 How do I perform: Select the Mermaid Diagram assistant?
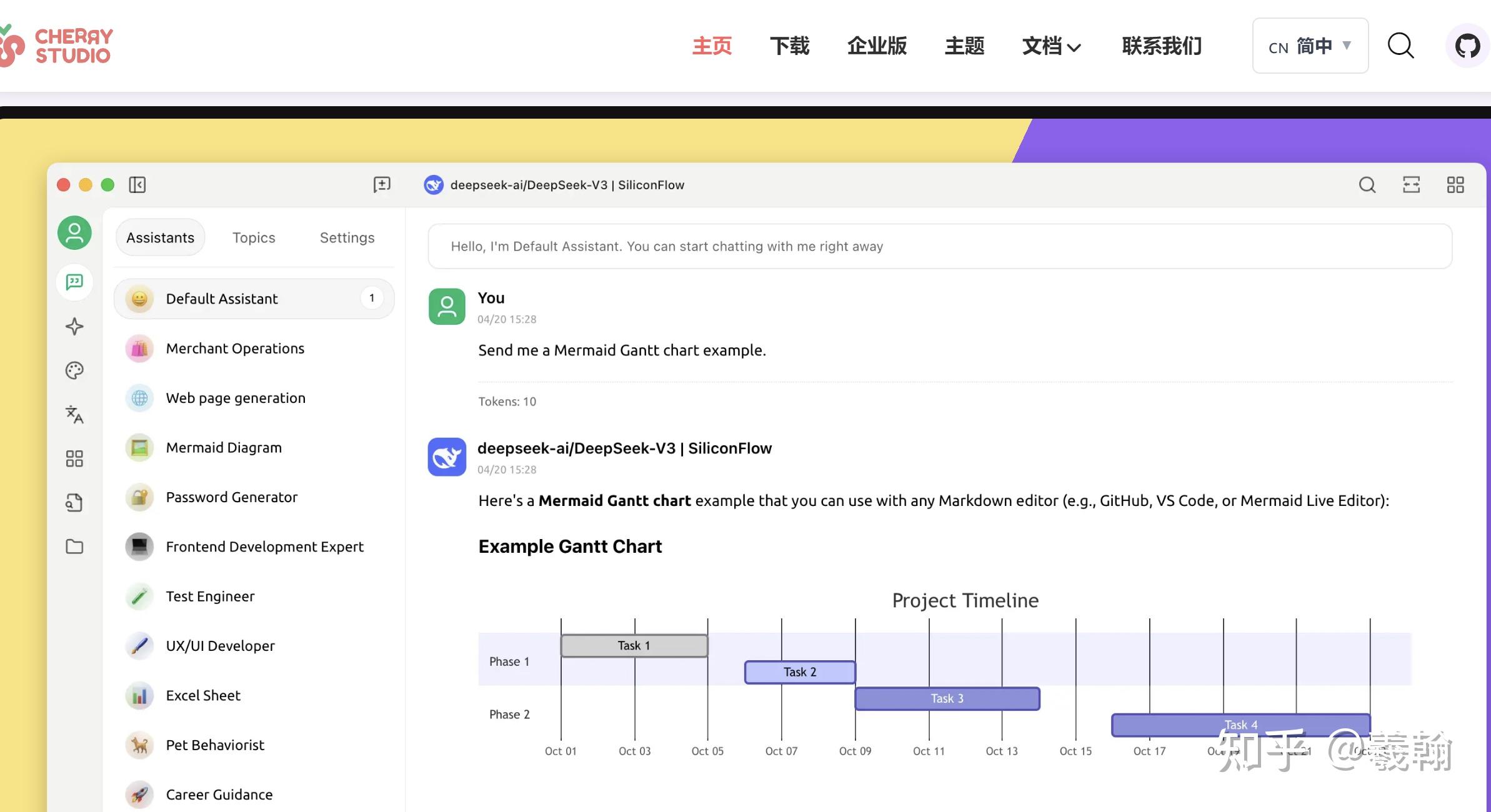tap(224, 448)
